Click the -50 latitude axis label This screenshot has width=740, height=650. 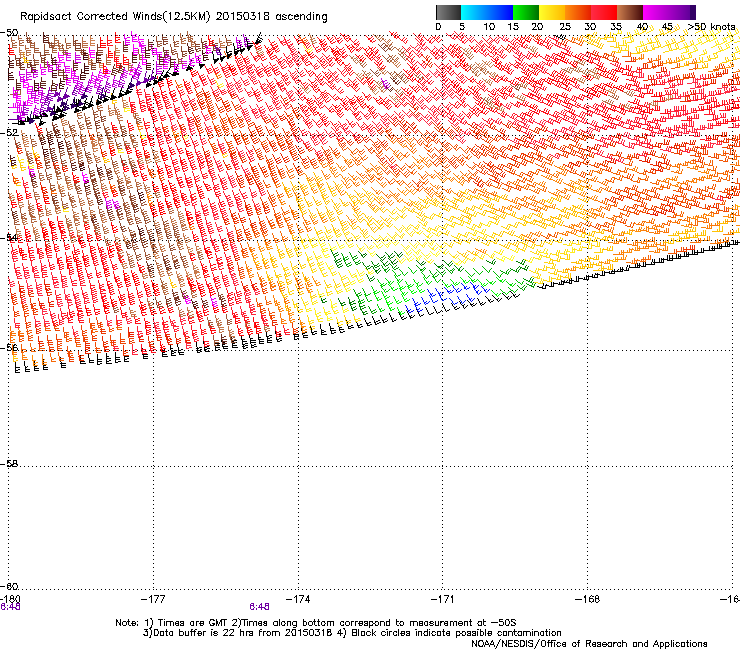[x=9, y=33]
